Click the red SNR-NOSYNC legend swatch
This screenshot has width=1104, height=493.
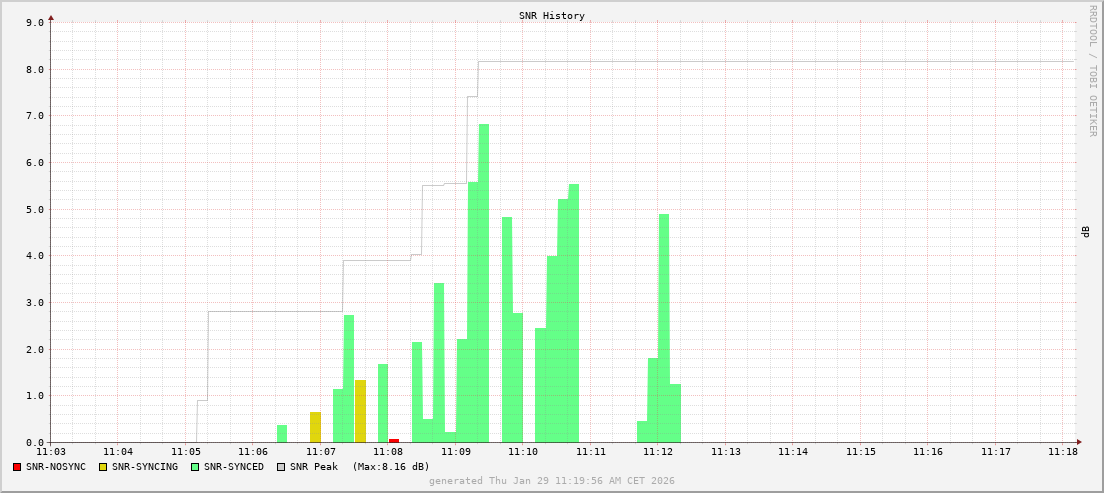[x=17, y=467]
